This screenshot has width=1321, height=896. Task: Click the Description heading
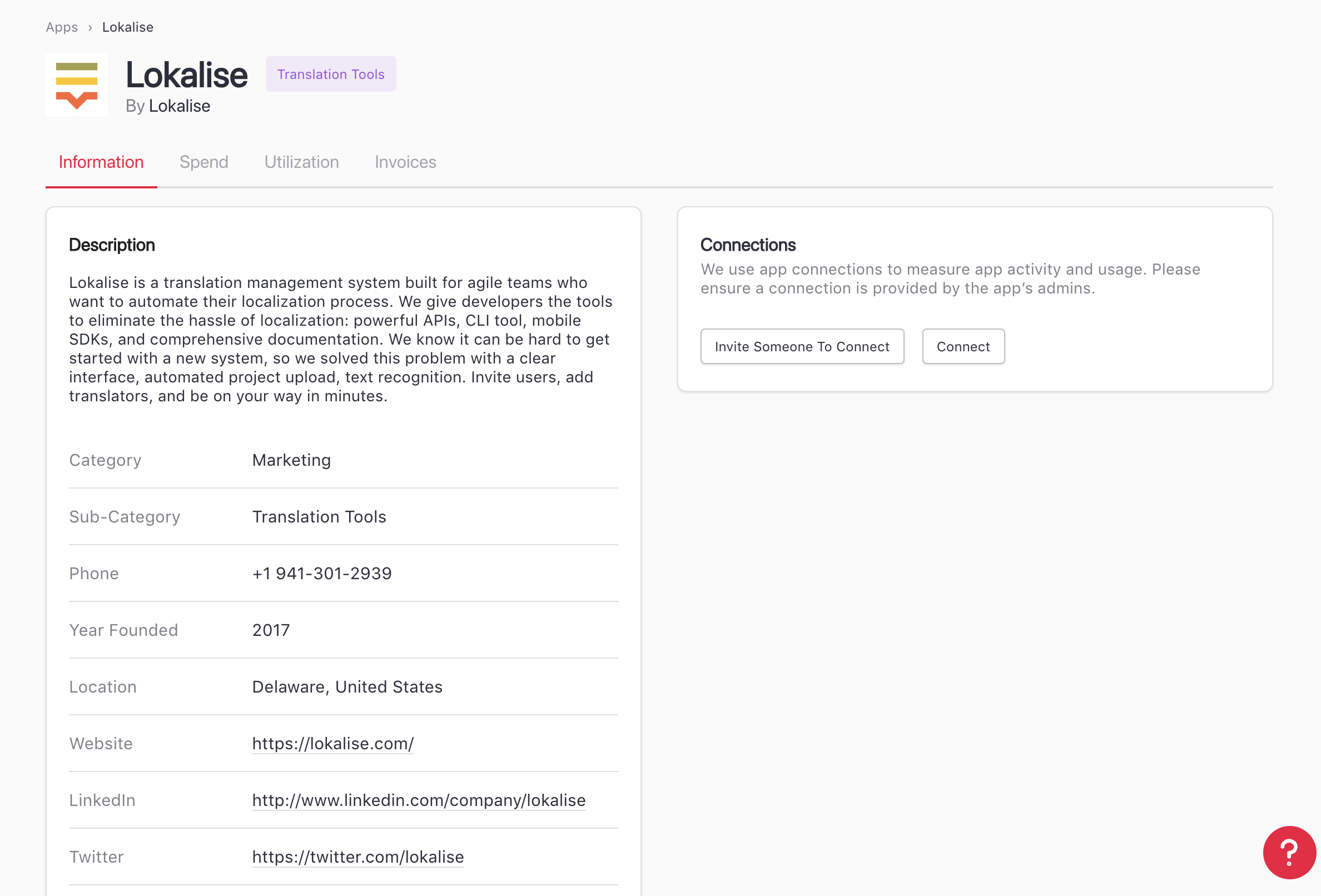(112, 245)
